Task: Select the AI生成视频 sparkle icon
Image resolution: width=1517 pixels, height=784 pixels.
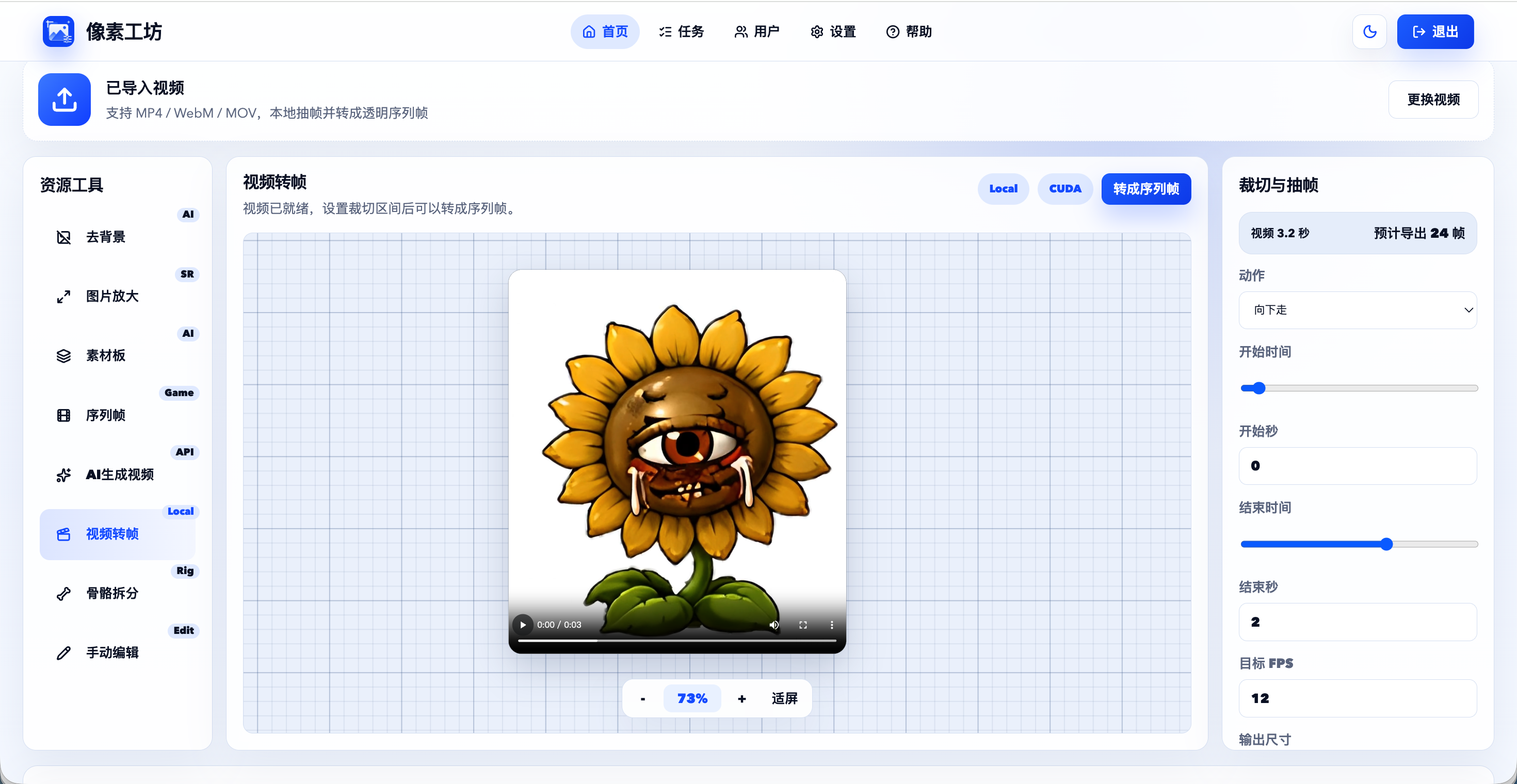Action: coord(63,475)
